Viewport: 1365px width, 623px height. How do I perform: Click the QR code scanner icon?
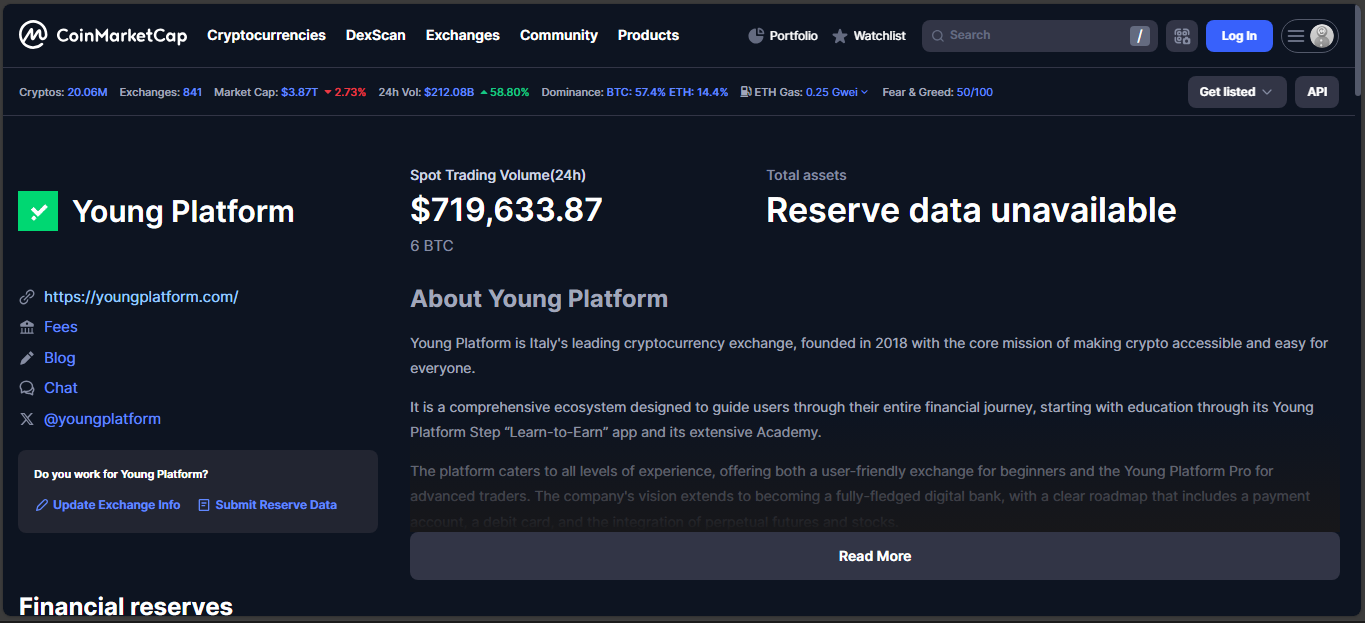click(x=1182, y=36)
